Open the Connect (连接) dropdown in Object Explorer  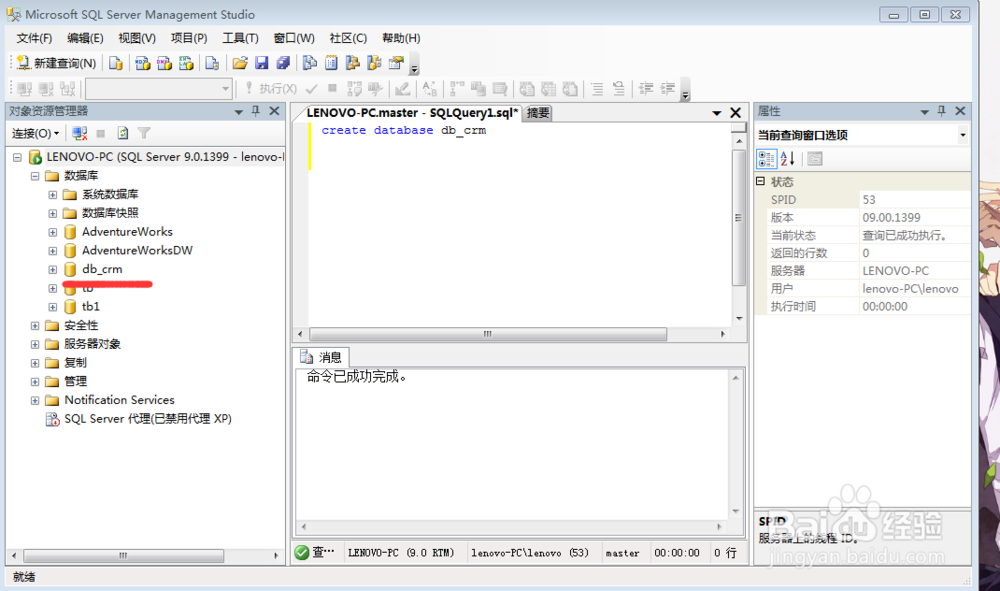[x=36, y=133]
